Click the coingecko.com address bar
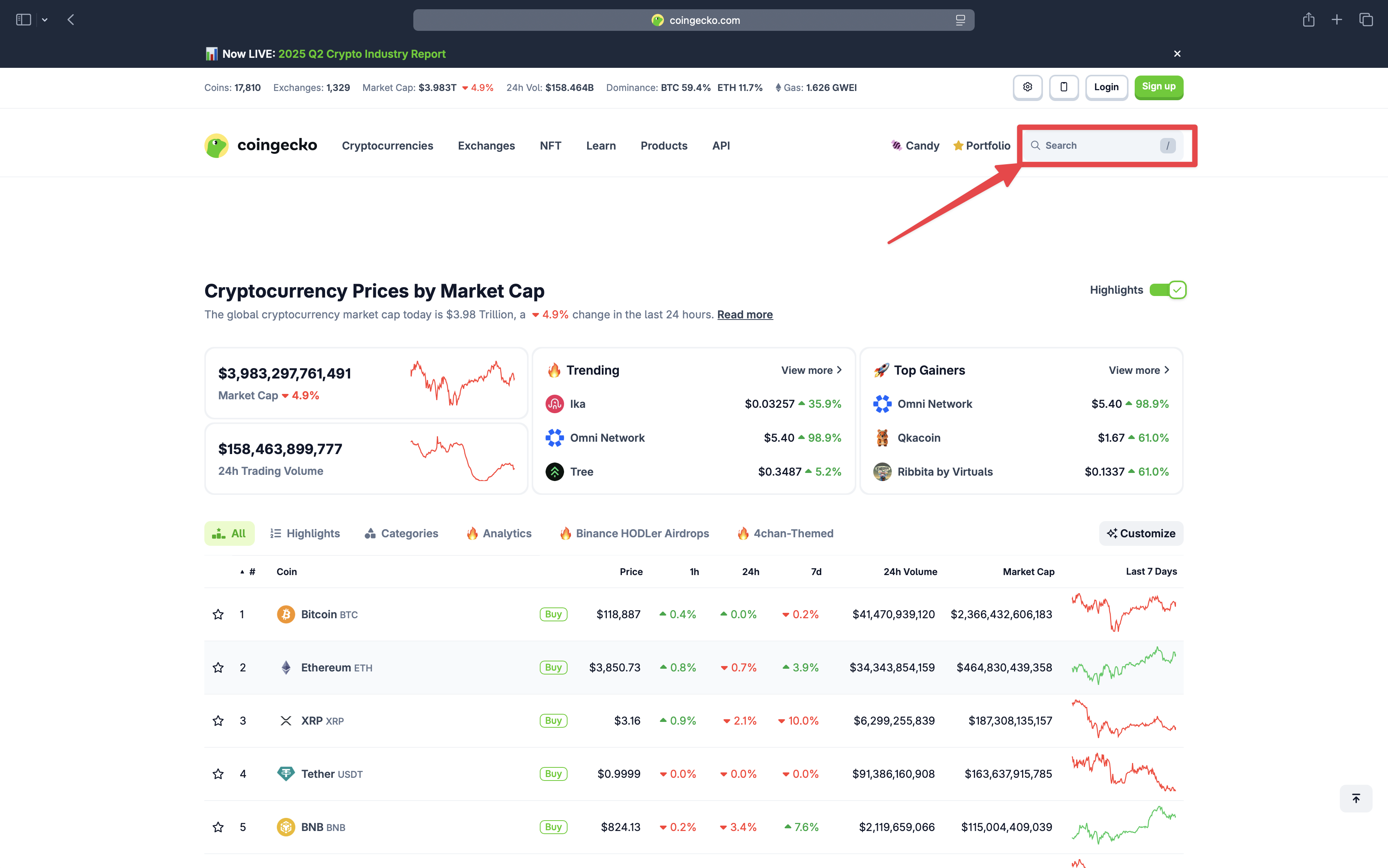Screen dimensions: 1388x868 (x=693, y=20)
